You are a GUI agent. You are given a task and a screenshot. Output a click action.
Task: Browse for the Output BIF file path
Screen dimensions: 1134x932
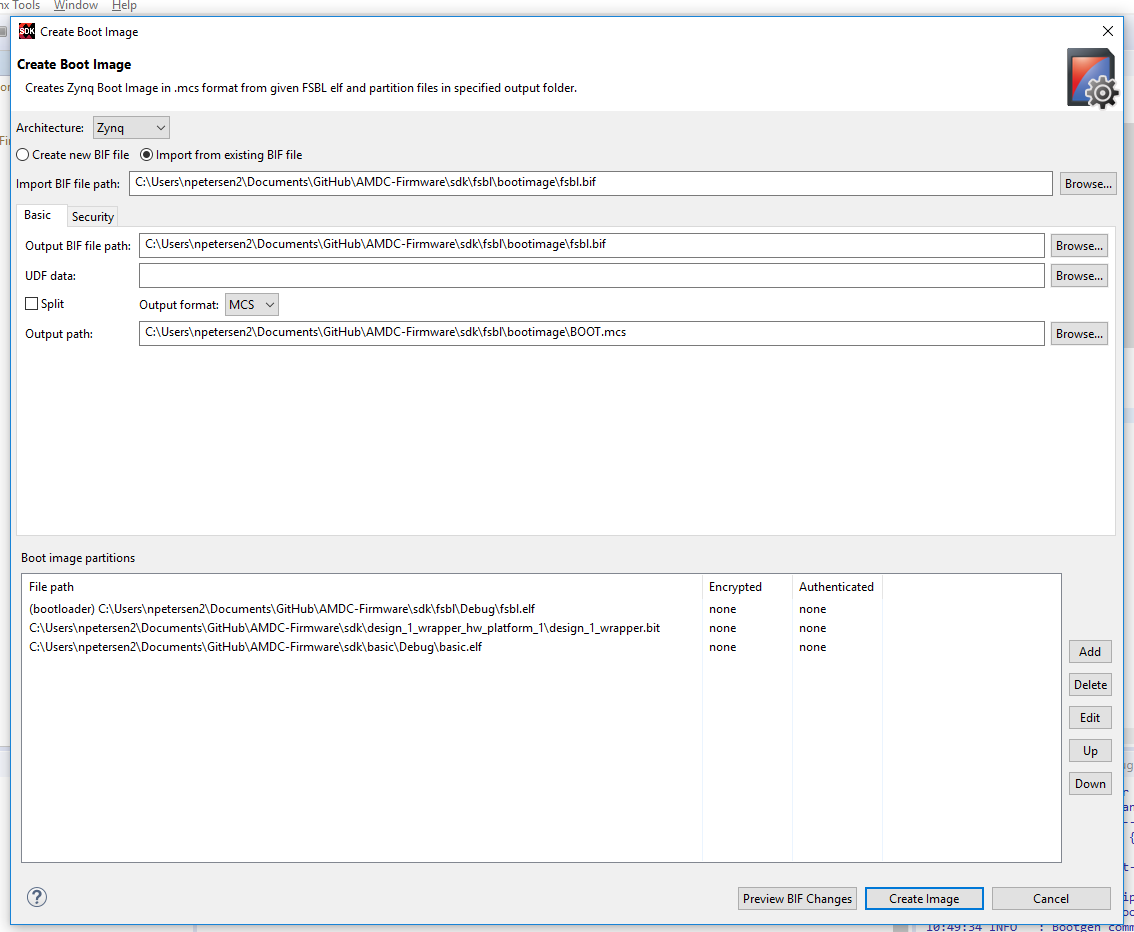1079,246
